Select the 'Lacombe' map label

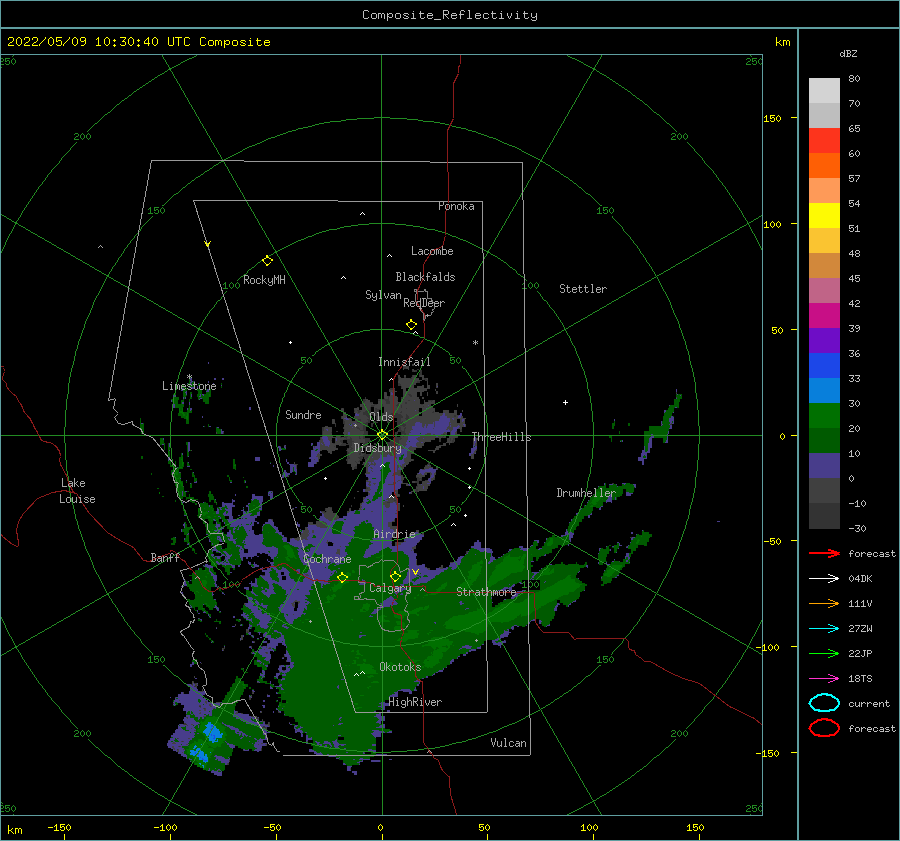point(432,251)
